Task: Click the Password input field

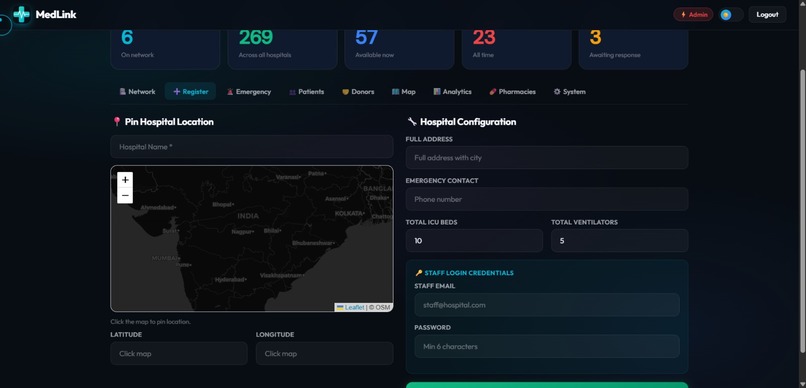Action: coord(547,346)
